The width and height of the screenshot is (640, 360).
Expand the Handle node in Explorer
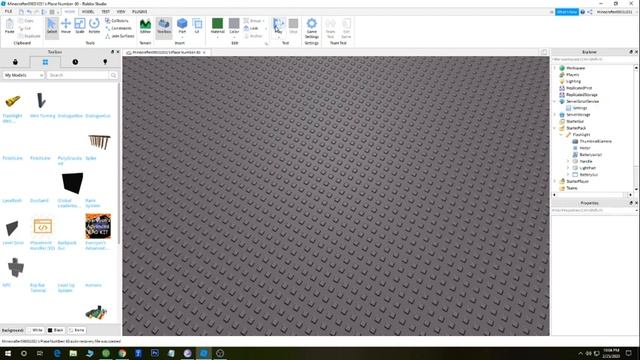568,161
